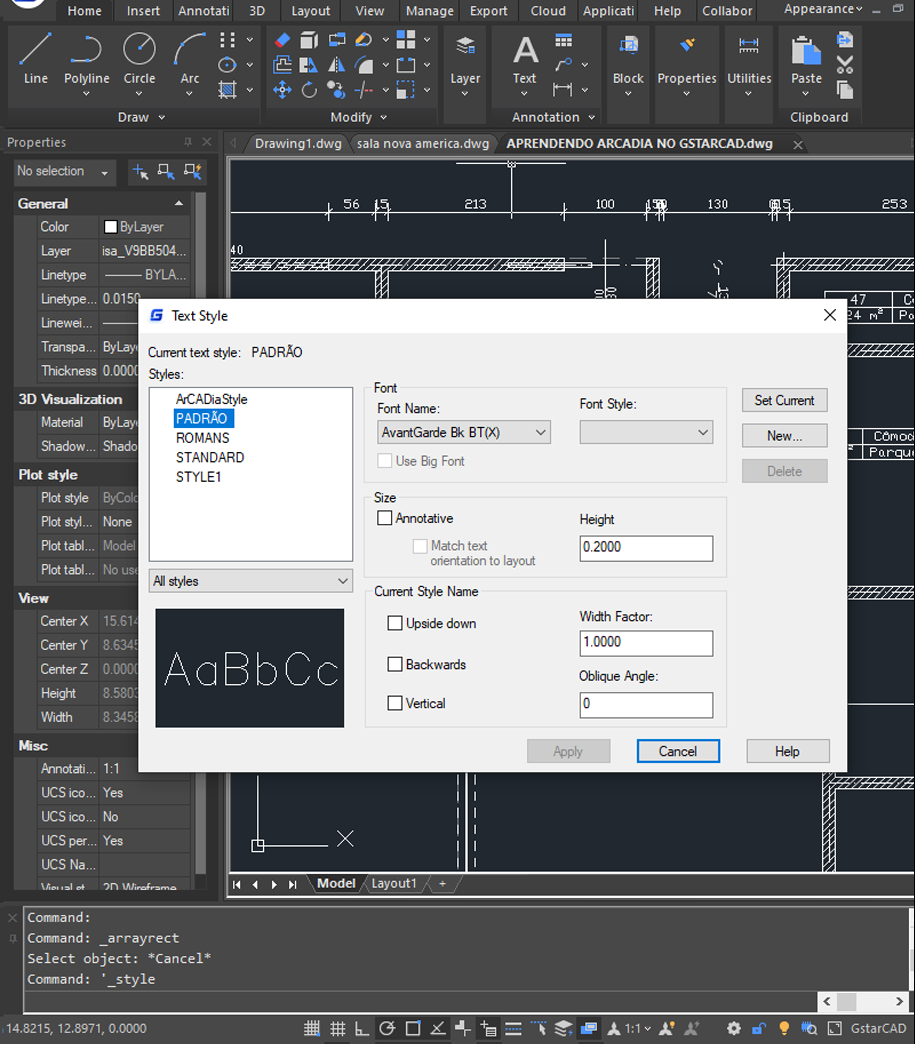Click the Oblique Angle input field
The height and width of the screenshot is (1044, 915).
click(x=646, y=704)
